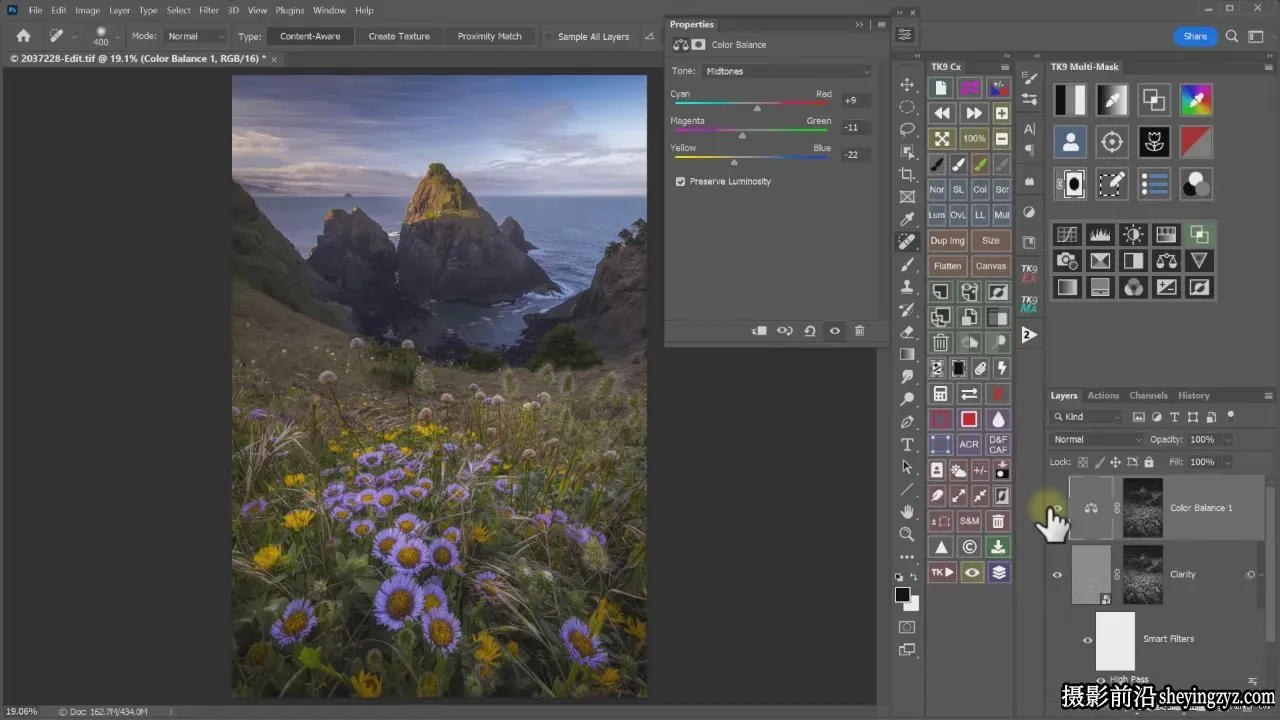Viewport: 1280px width, 720px height.
Task: Switch to the Channels tab
Action: (x=1148, y=395)
